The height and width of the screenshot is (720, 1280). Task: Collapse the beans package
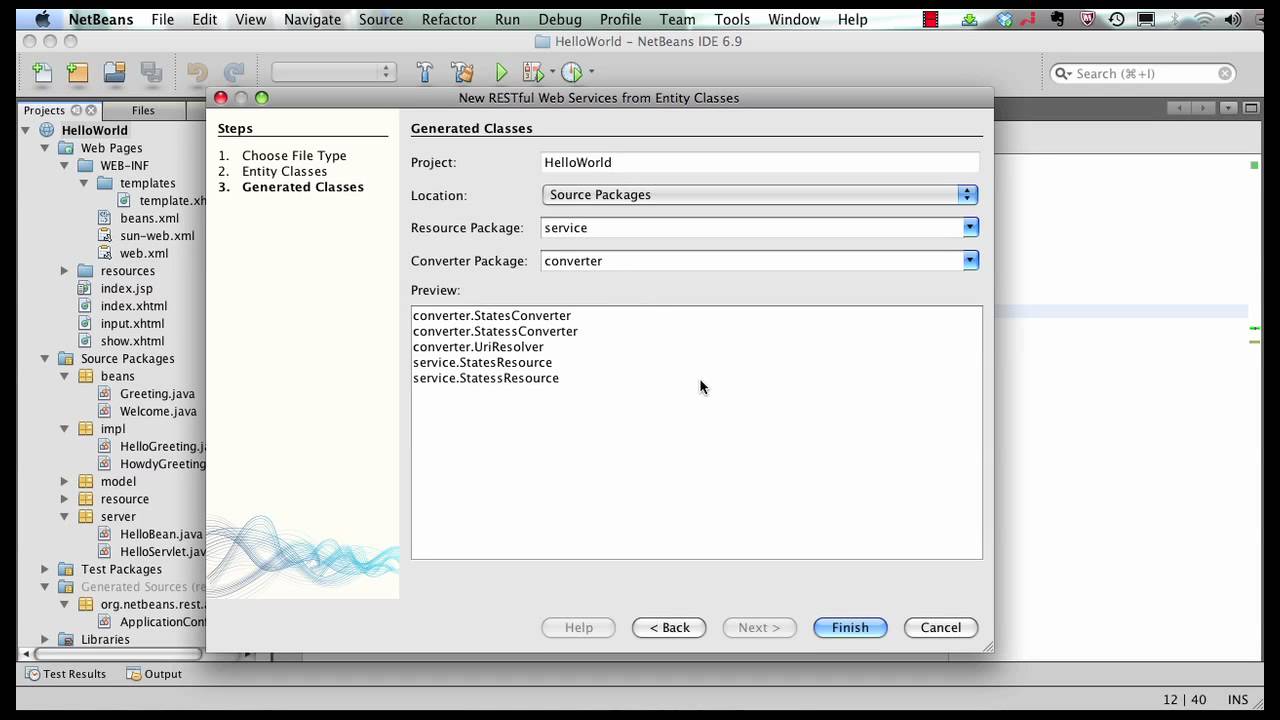coord(65,376)
